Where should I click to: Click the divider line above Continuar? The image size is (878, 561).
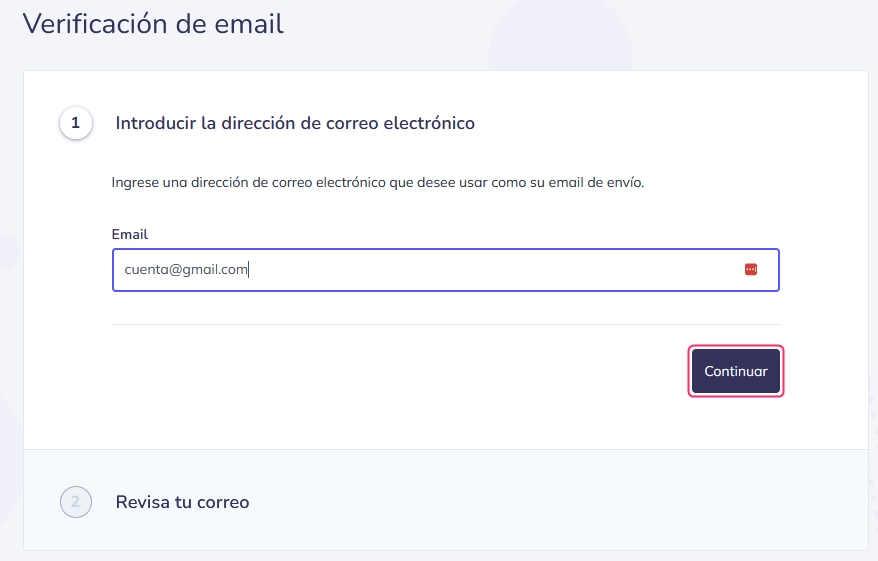tap(445, 324)
